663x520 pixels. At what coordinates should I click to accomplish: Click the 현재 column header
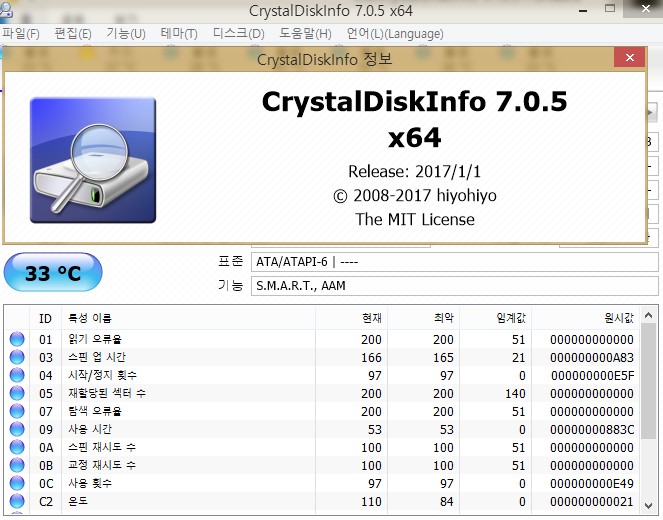351,318
